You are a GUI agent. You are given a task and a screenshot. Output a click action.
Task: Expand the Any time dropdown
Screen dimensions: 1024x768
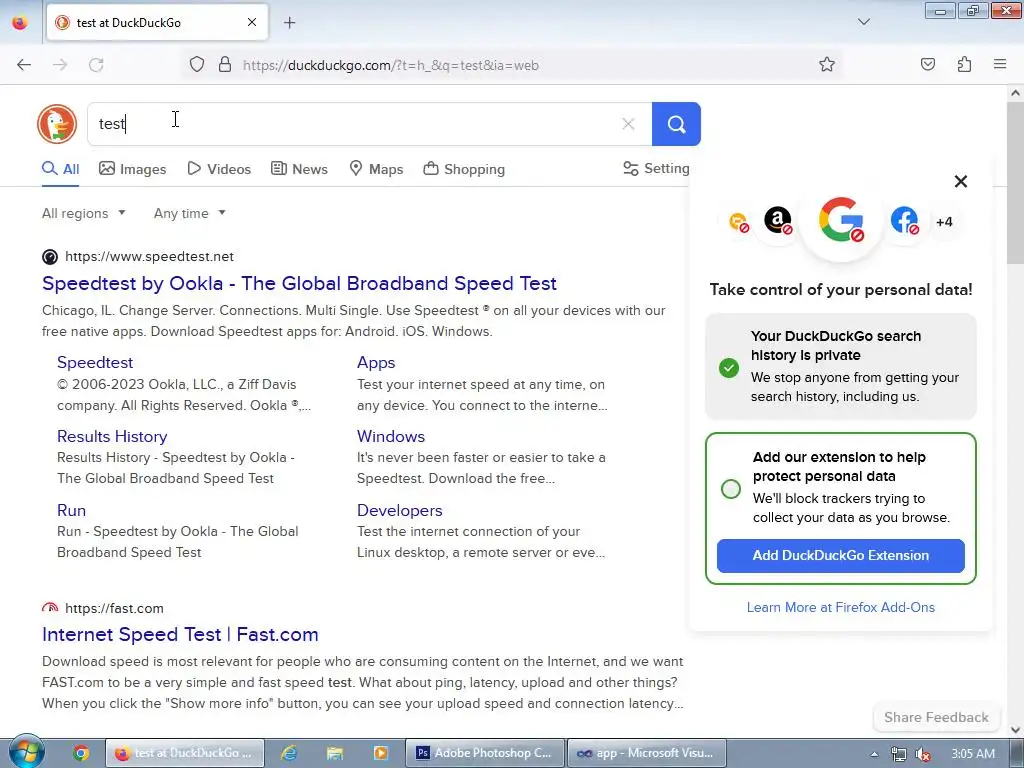(x=189, y=214)
